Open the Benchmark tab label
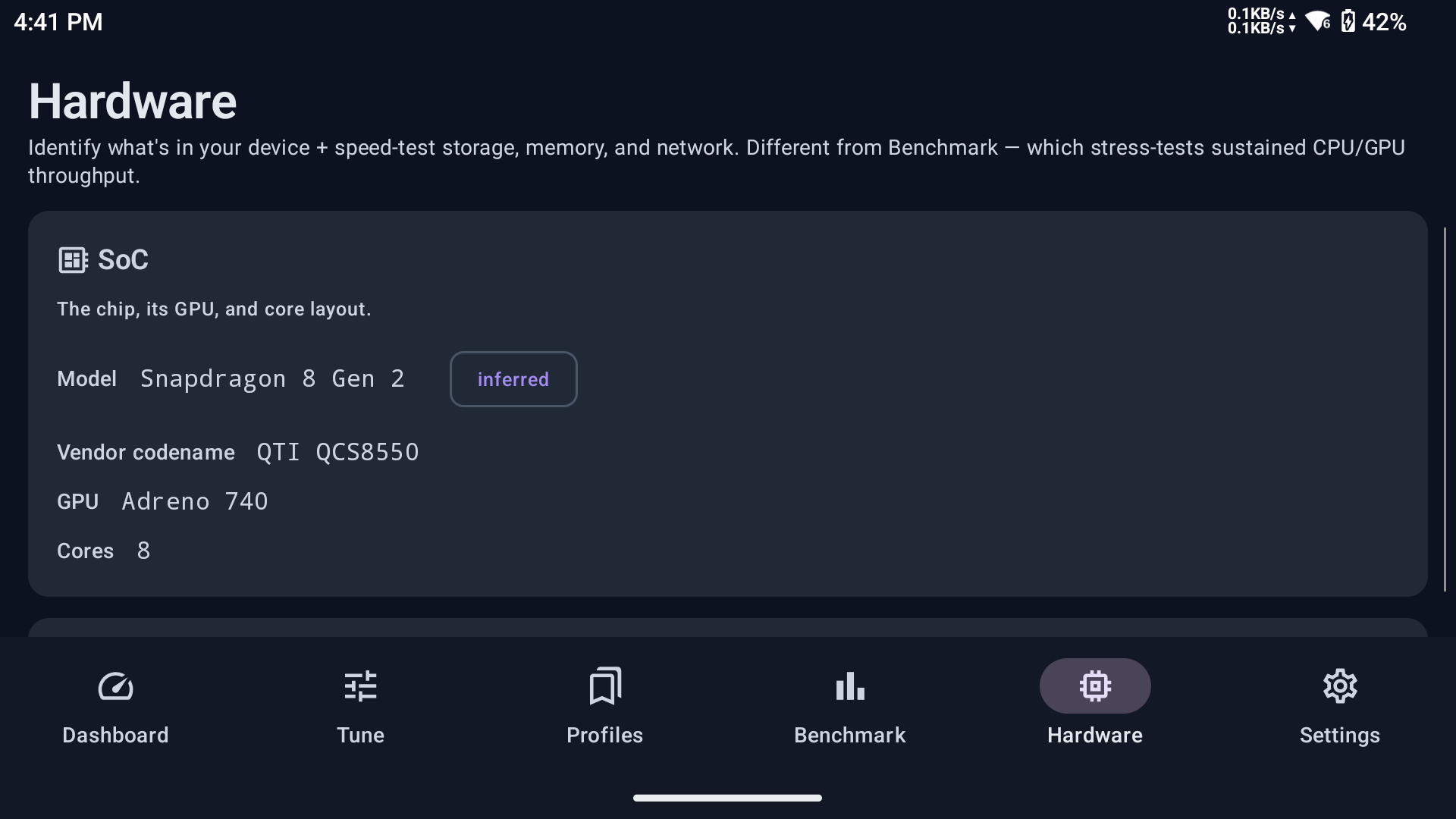 pos(850,735)
